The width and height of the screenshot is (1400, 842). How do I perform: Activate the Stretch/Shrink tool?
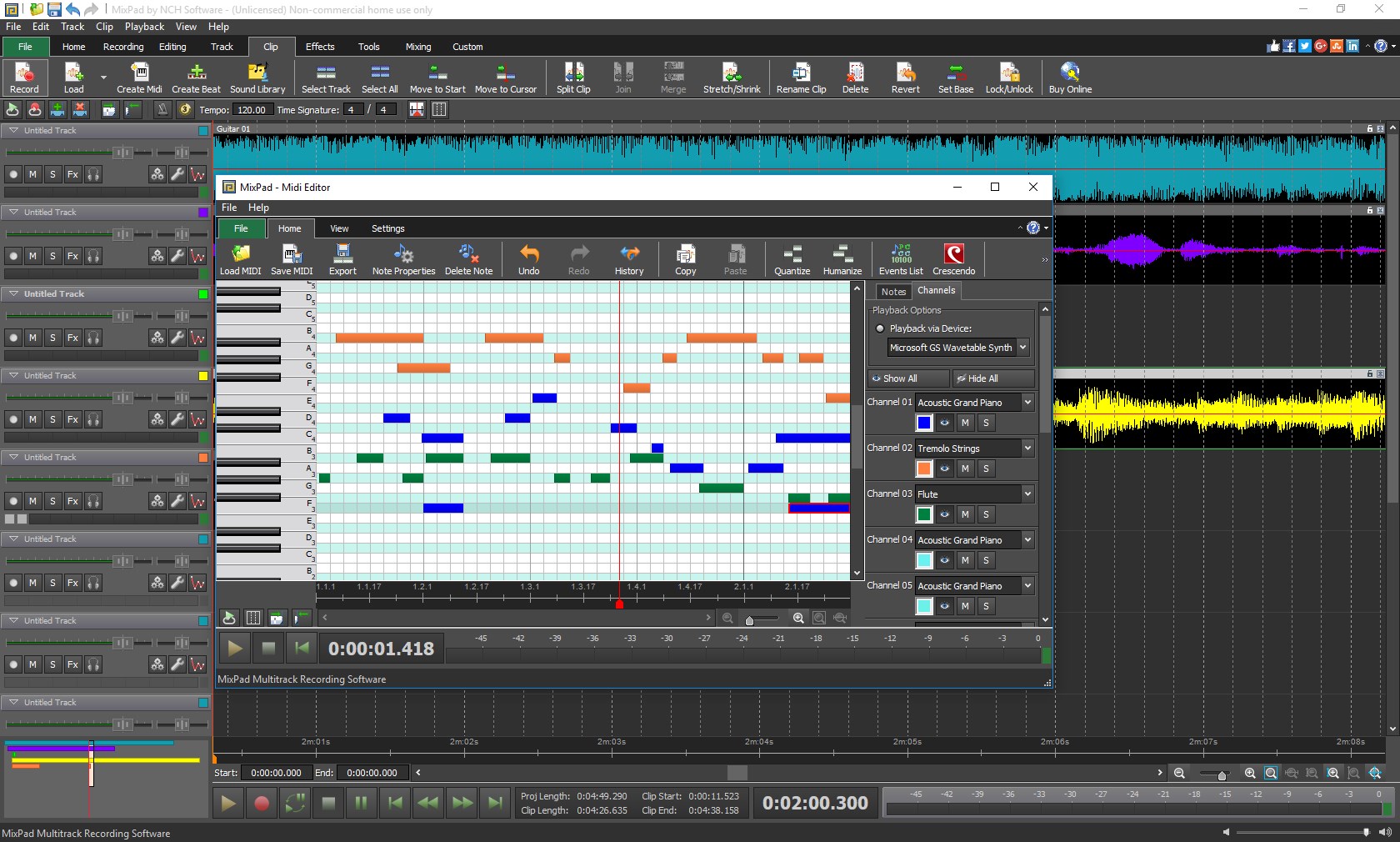(x=732, y=78)
